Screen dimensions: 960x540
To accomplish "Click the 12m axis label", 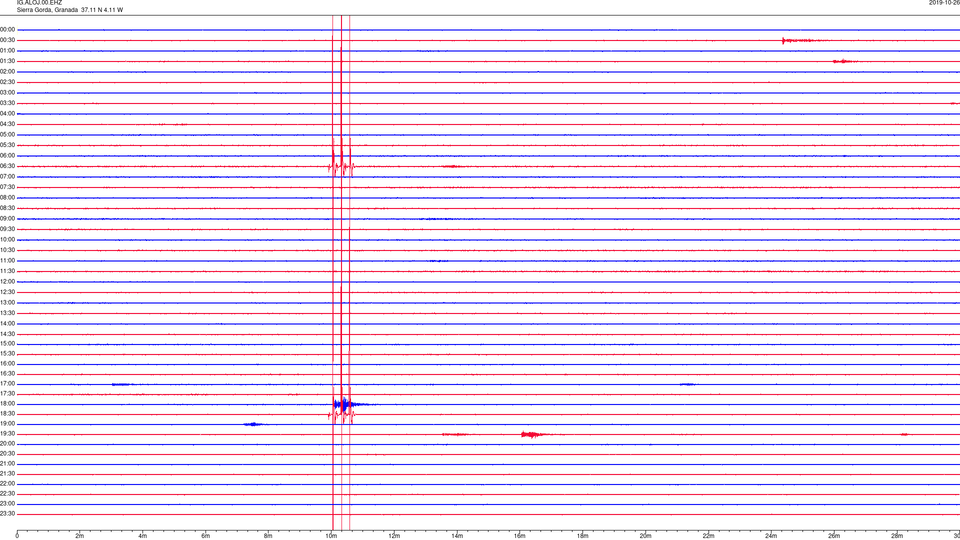I will pos(394,536).
